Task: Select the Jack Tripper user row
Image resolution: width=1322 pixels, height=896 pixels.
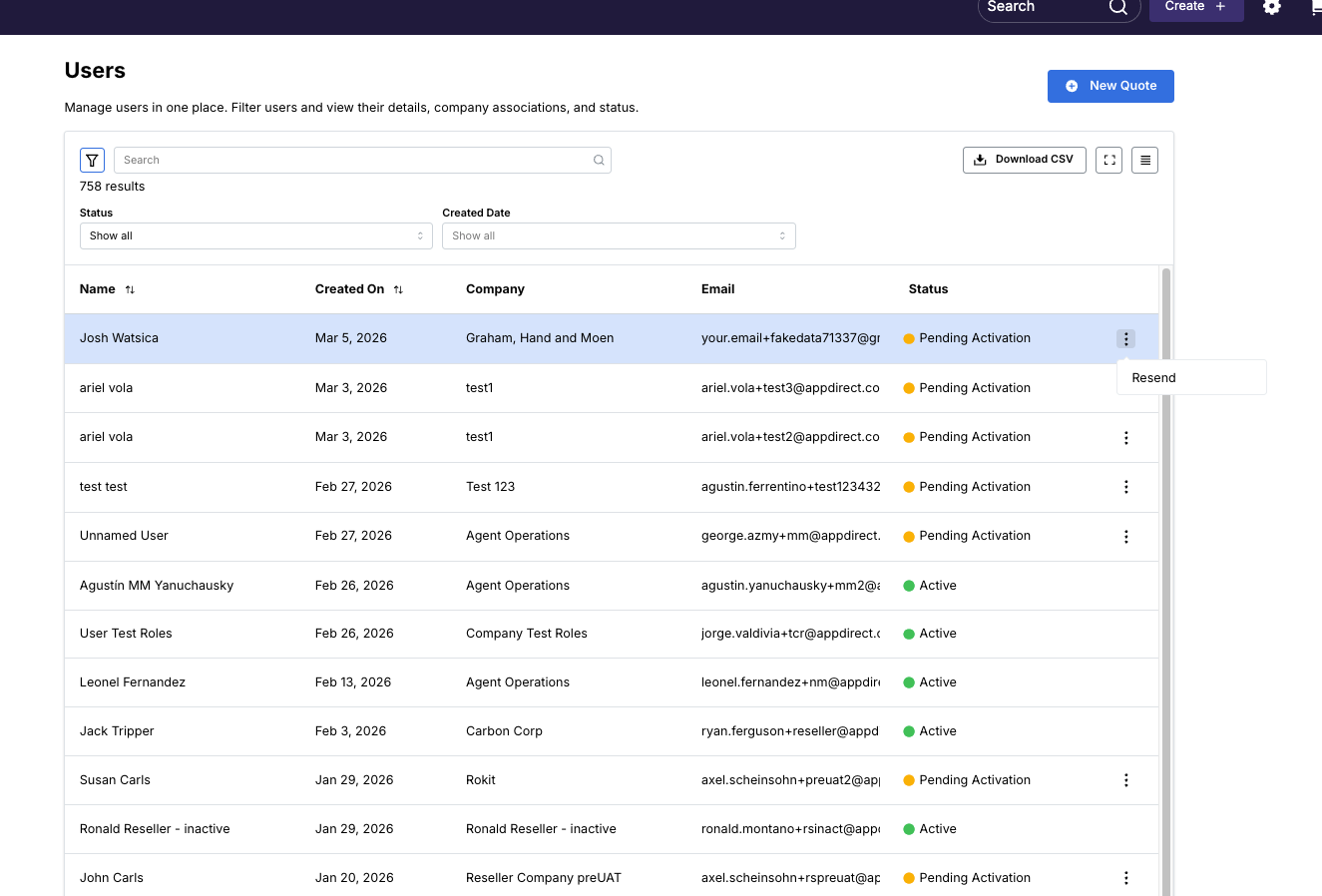Action: [117, 731]
